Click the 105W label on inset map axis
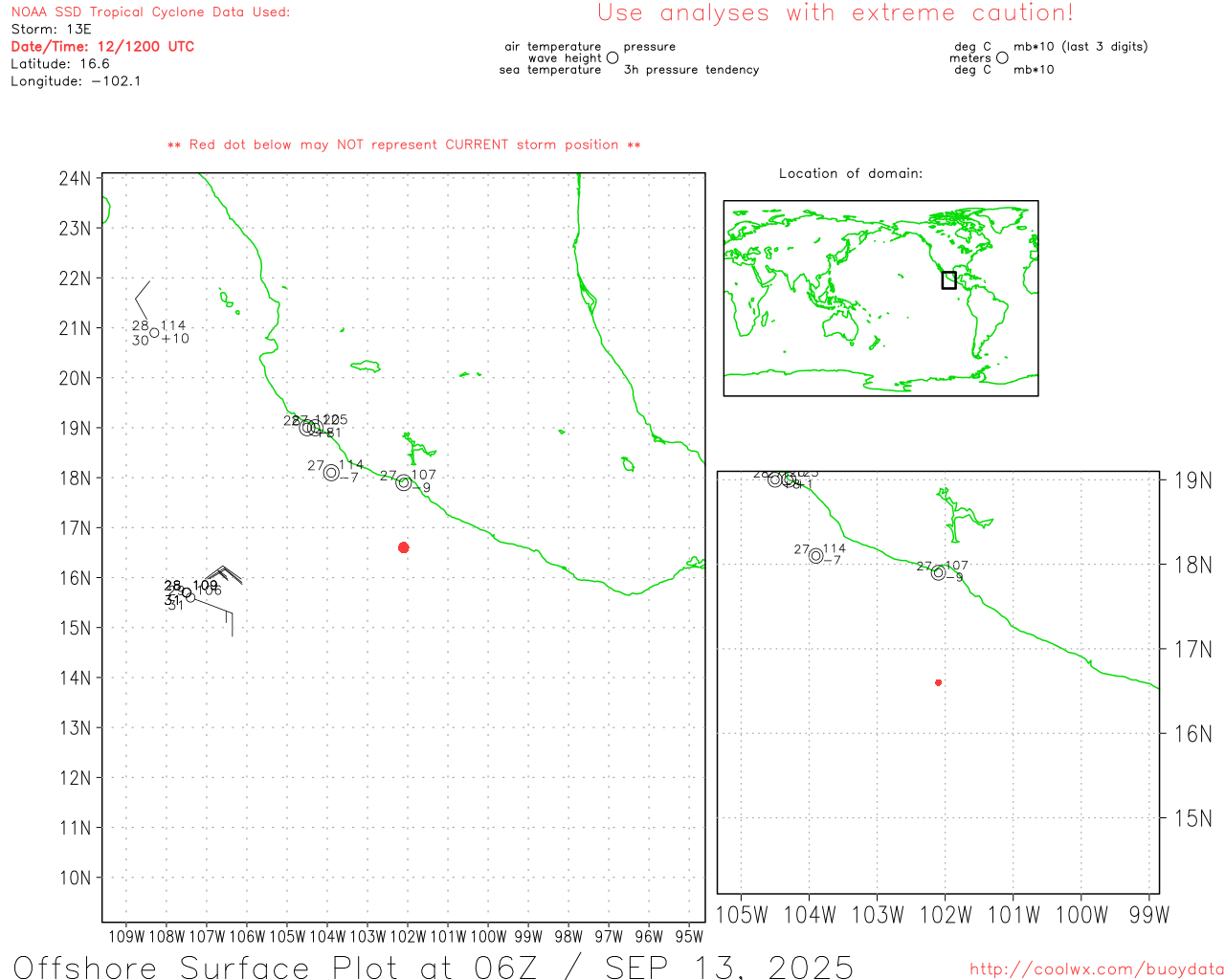Screen dimensions: 1225x980 click(742, 915)
